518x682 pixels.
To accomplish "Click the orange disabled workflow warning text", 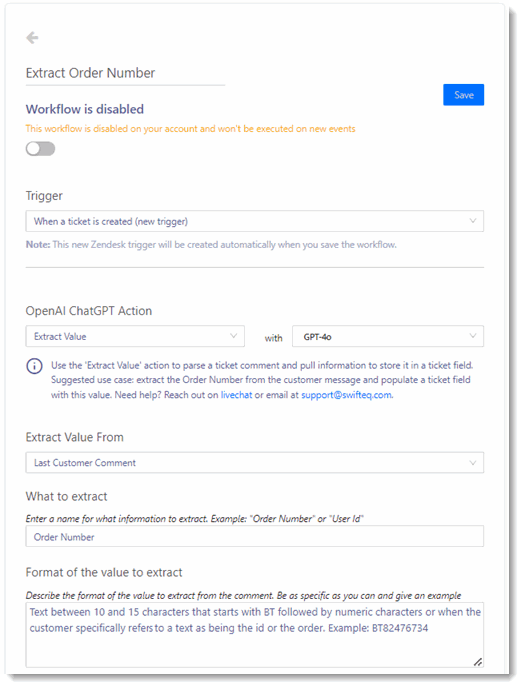I will (190, 129).
